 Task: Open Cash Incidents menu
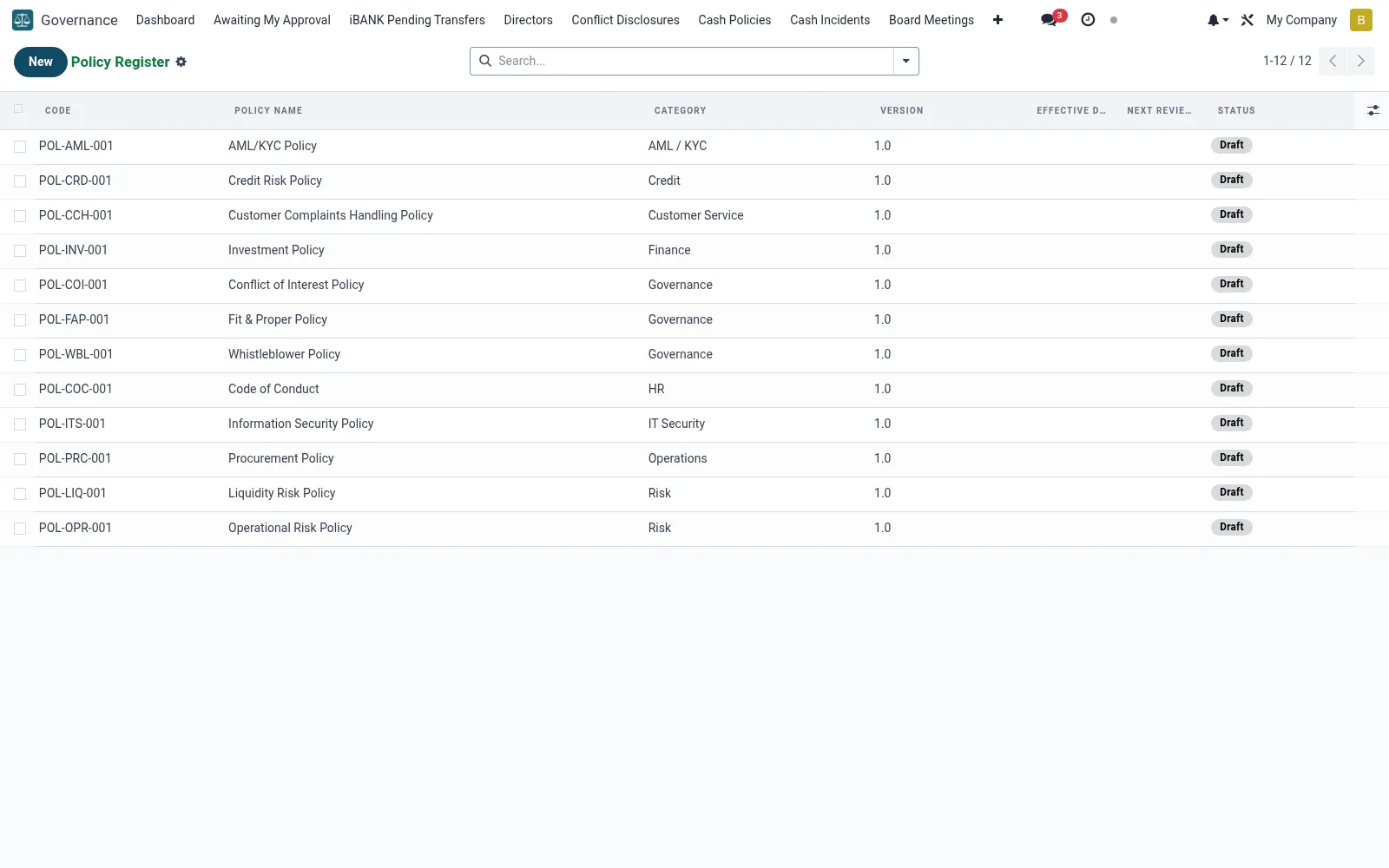(830, 20)
